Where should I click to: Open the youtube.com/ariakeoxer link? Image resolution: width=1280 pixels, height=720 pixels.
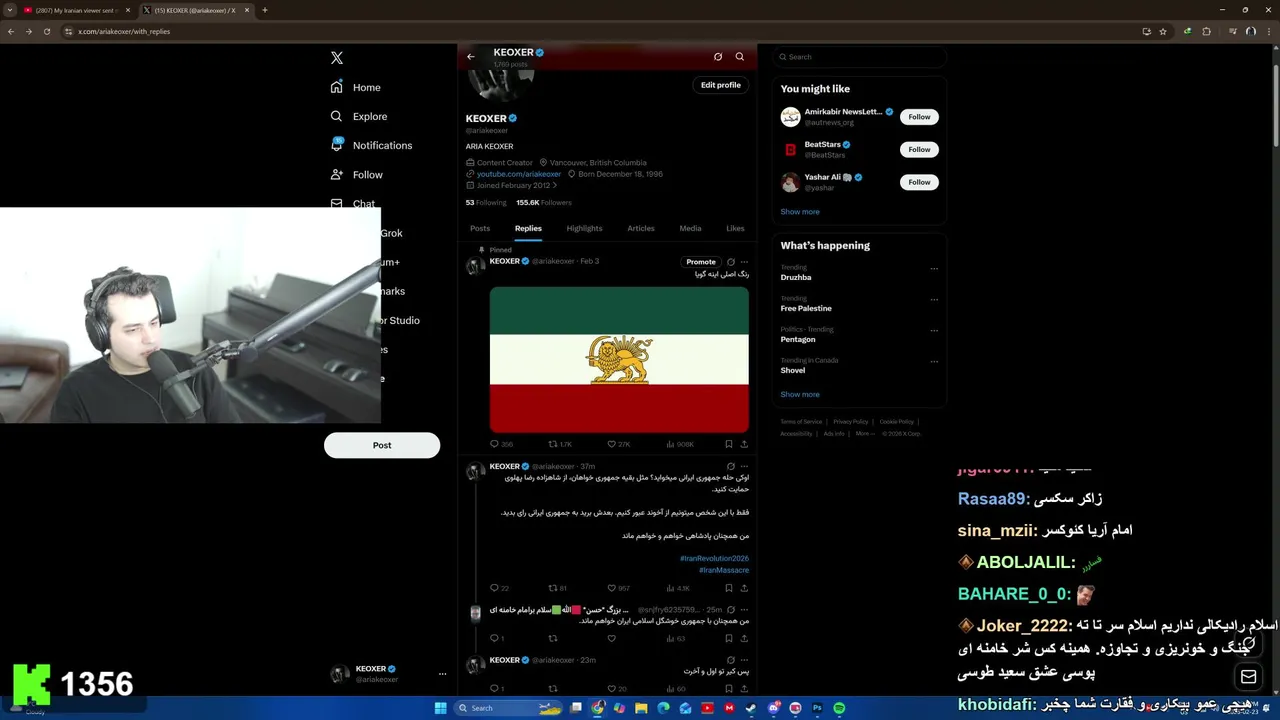click(519, 174)
